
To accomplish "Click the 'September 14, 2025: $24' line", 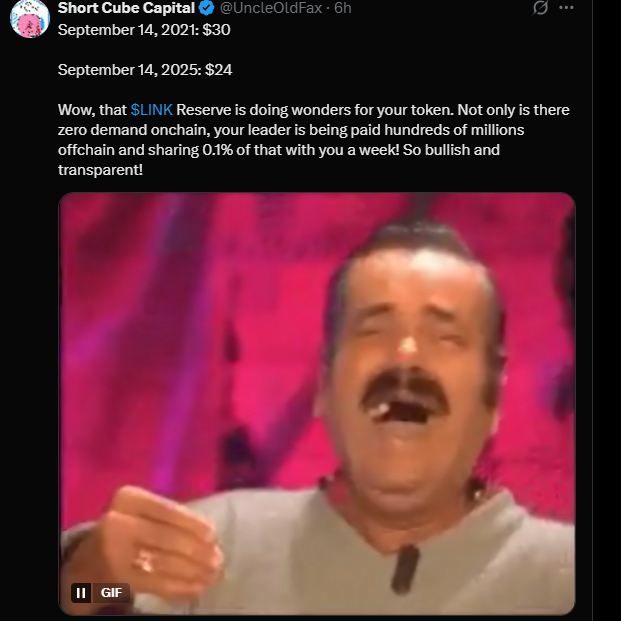I will pos(145,70).
